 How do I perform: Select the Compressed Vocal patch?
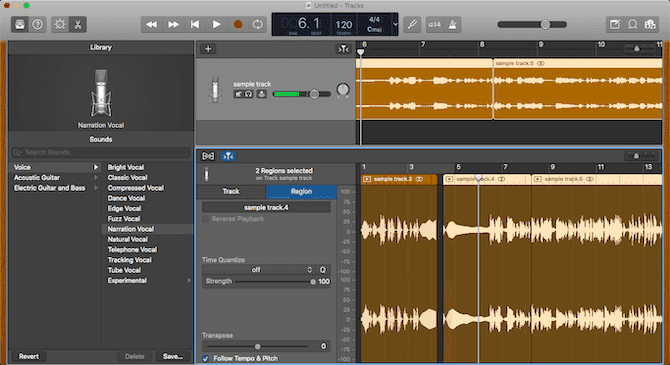coord(135,188)
